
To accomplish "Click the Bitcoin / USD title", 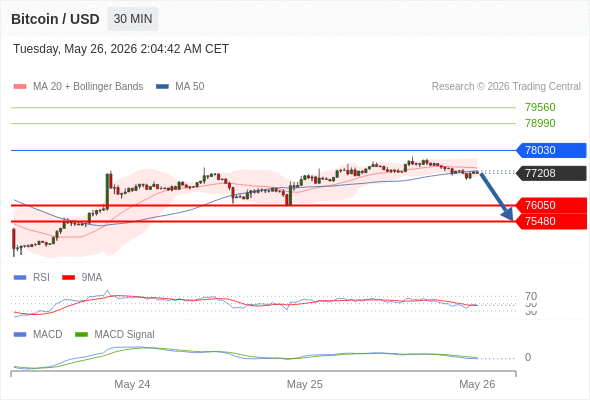I will (55, 19).
